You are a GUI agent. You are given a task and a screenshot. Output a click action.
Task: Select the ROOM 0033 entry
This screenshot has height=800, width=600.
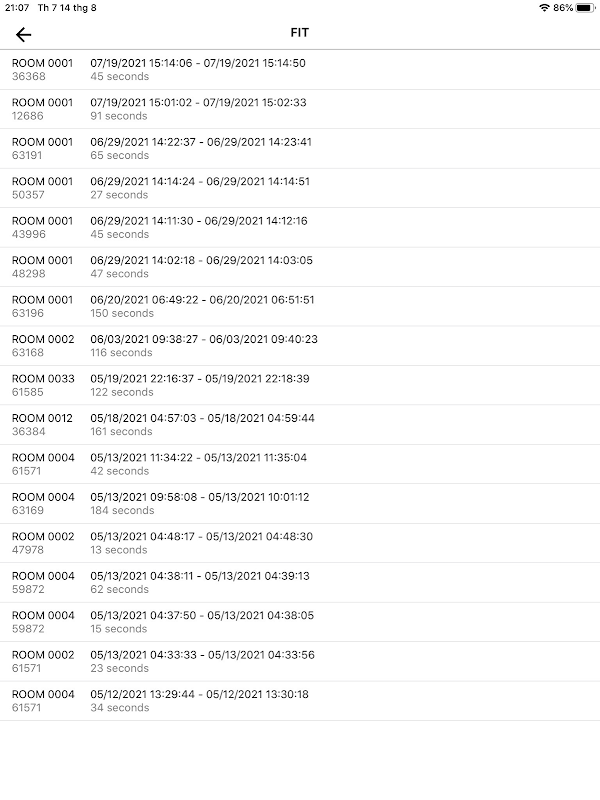tap(300, 385)
